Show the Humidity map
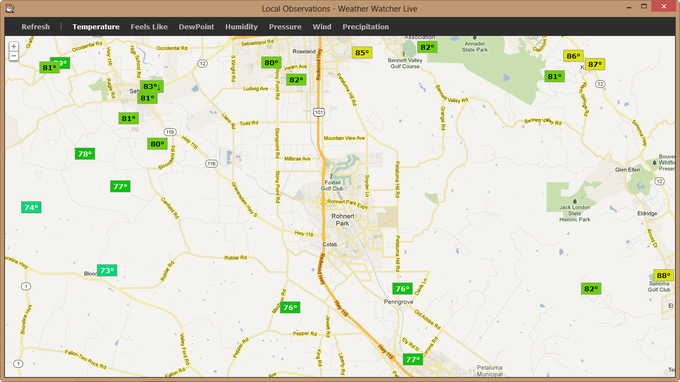The height and width of the screenshot is (382, 680). (241, 27)
